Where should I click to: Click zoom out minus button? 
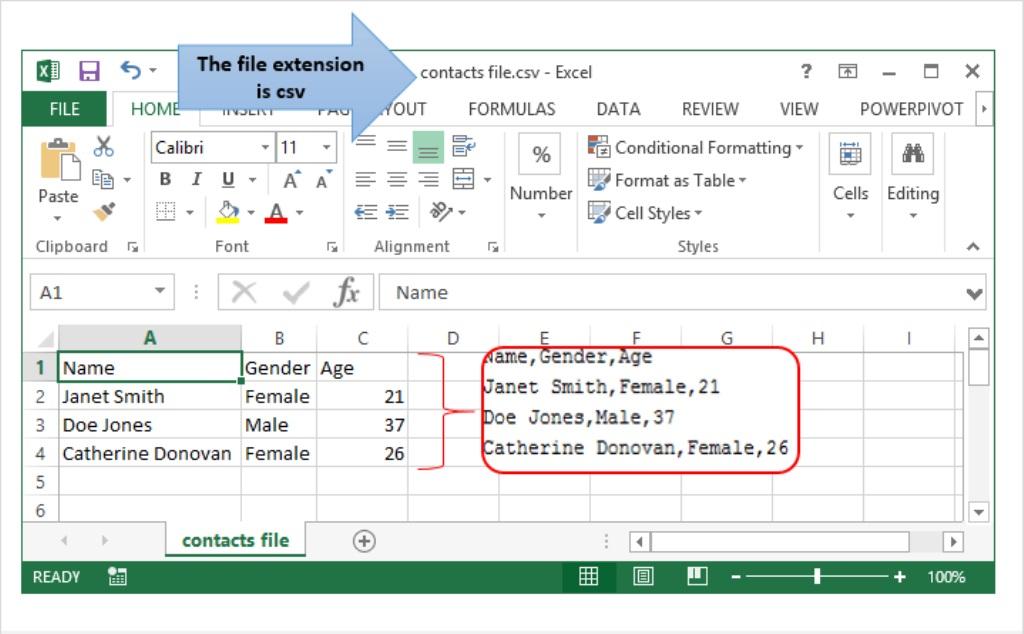(736, 577)
